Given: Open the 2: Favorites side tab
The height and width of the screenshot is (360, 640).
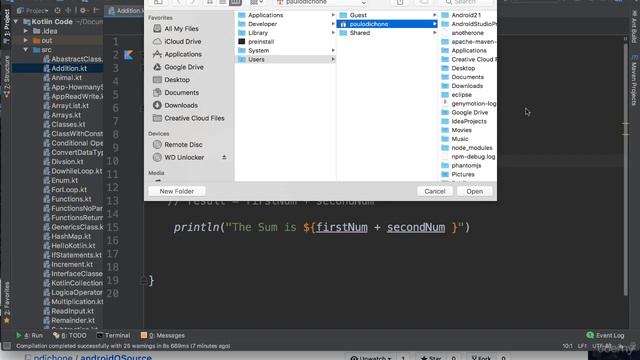Looking at the screenshot, I should pyautogui.click(x=7, y=302).
